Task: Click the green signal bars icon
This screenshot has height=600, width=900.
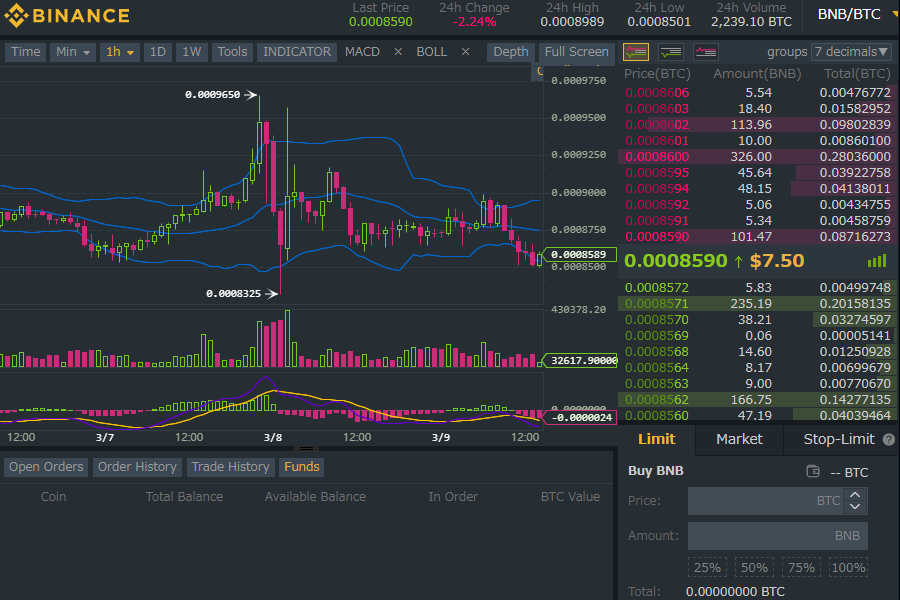Action: (877, 261)
